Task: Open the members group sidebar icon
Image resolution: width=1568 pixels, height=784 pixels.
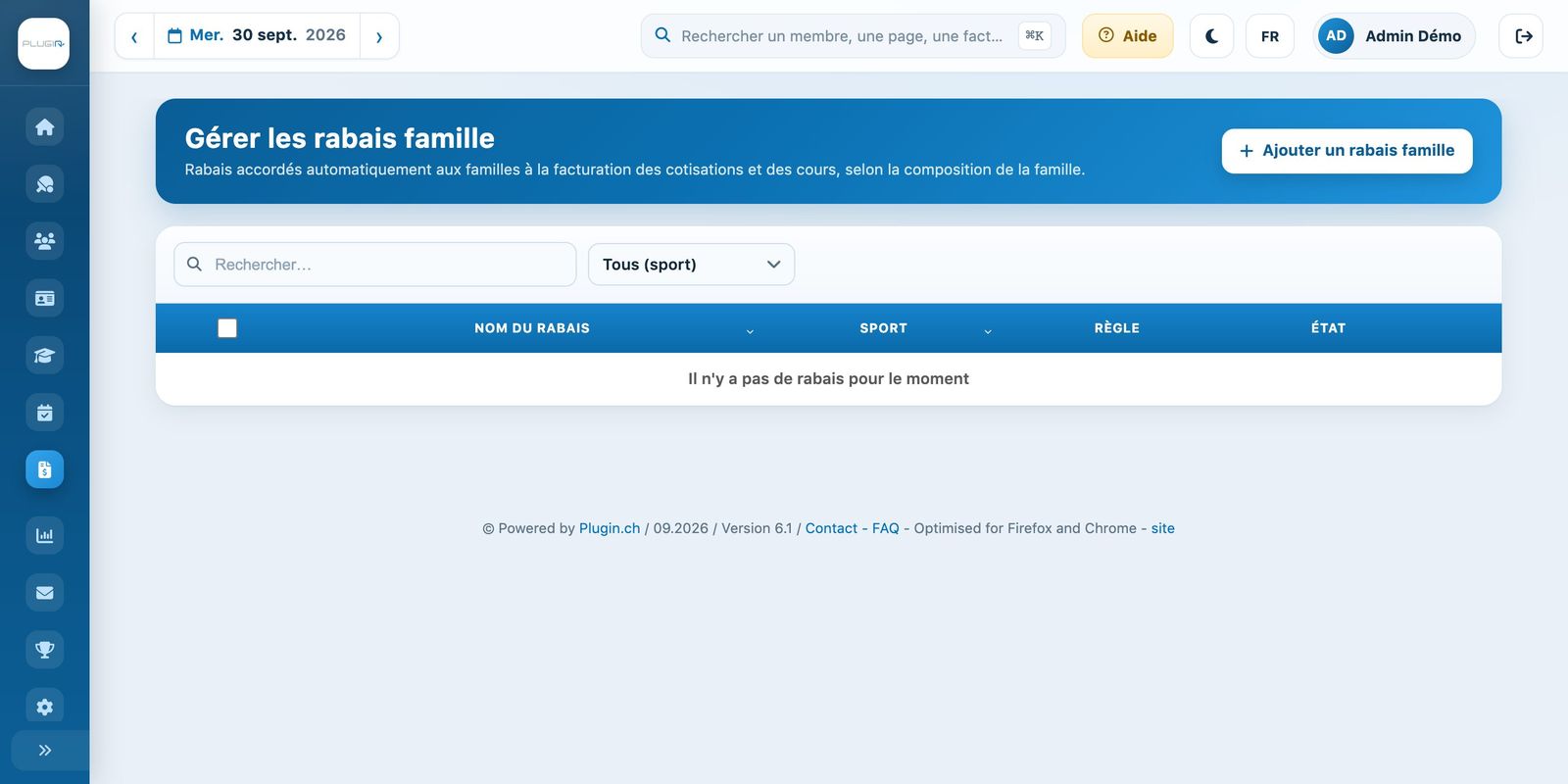Action: point(45,241)
